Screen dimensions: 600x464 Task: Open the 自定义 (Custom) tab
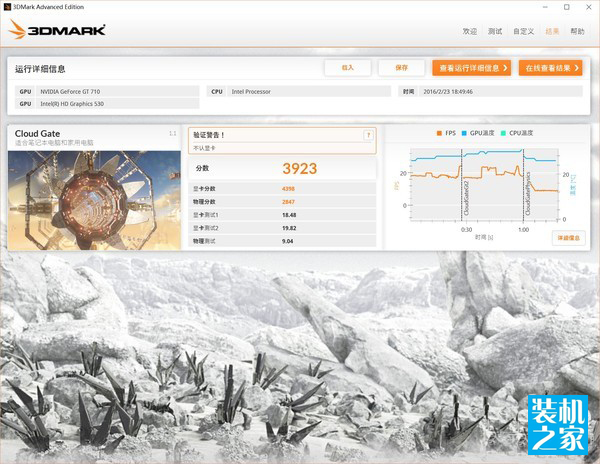[523, 31]
